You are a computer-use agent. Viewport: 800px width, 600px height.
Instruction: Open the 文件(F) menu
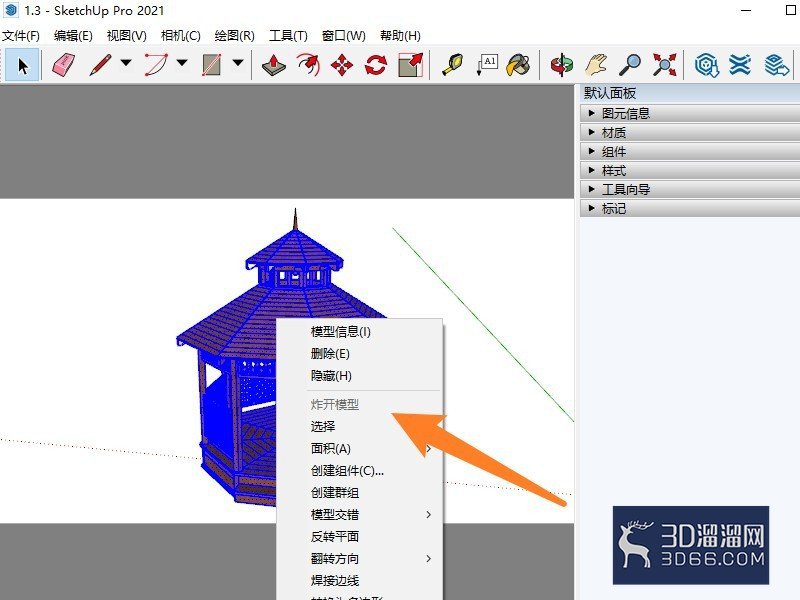tap(21, 35)
